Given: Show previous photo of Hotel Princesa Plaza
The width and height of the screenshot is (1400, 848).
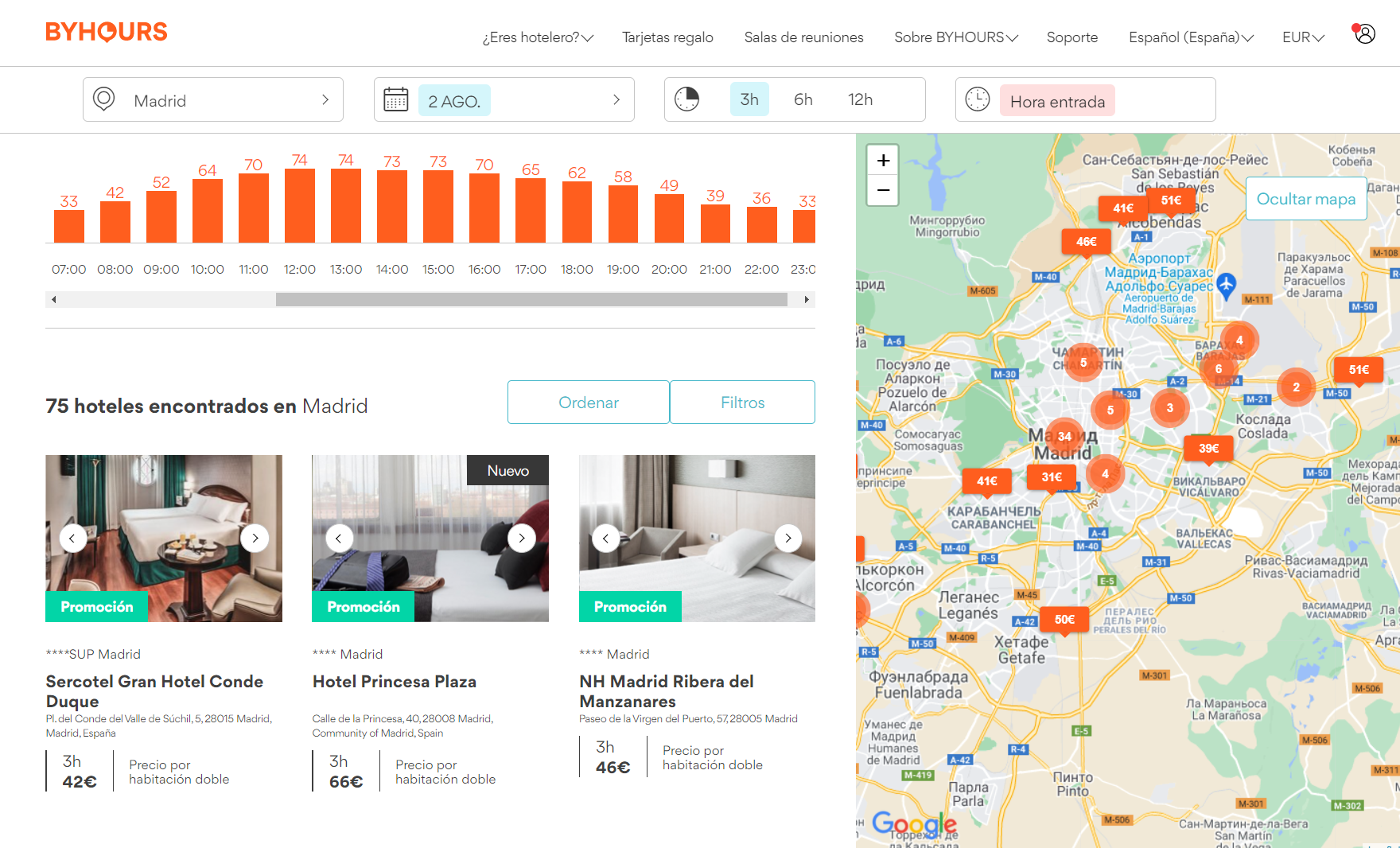Looking at the screenshot, I should coord(339,539).
